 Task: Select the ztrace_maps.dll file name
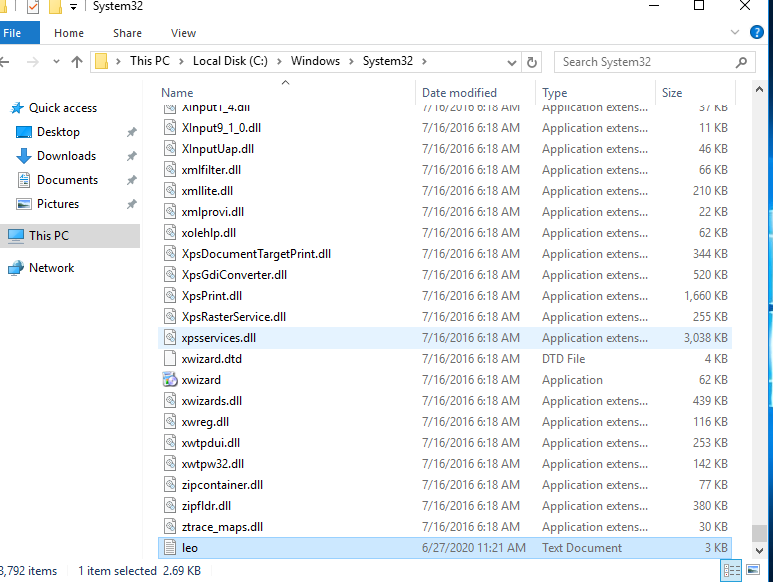[222, 527]
